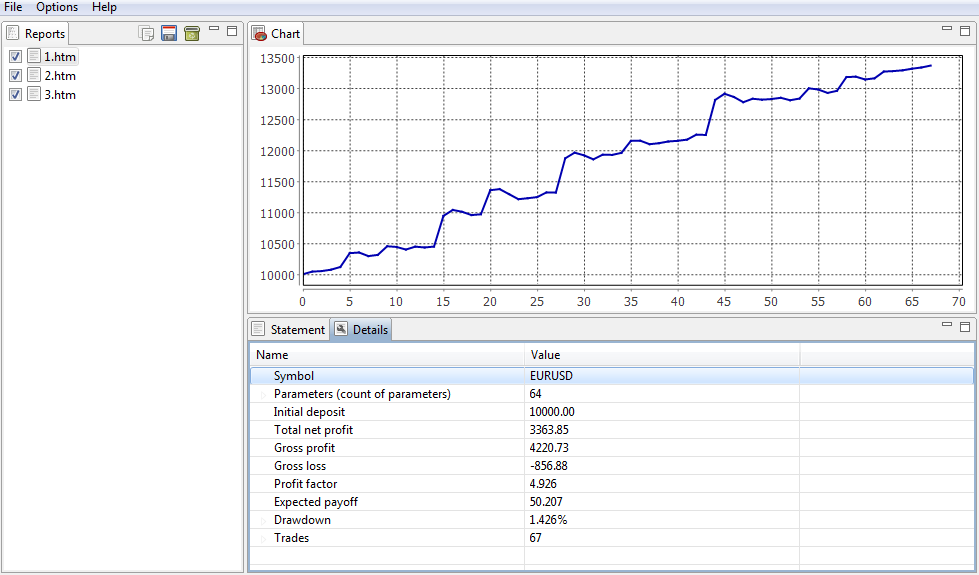This screenshot has width=979, height=575.
Task: Select the Expected payoff row
Action: 612,502
